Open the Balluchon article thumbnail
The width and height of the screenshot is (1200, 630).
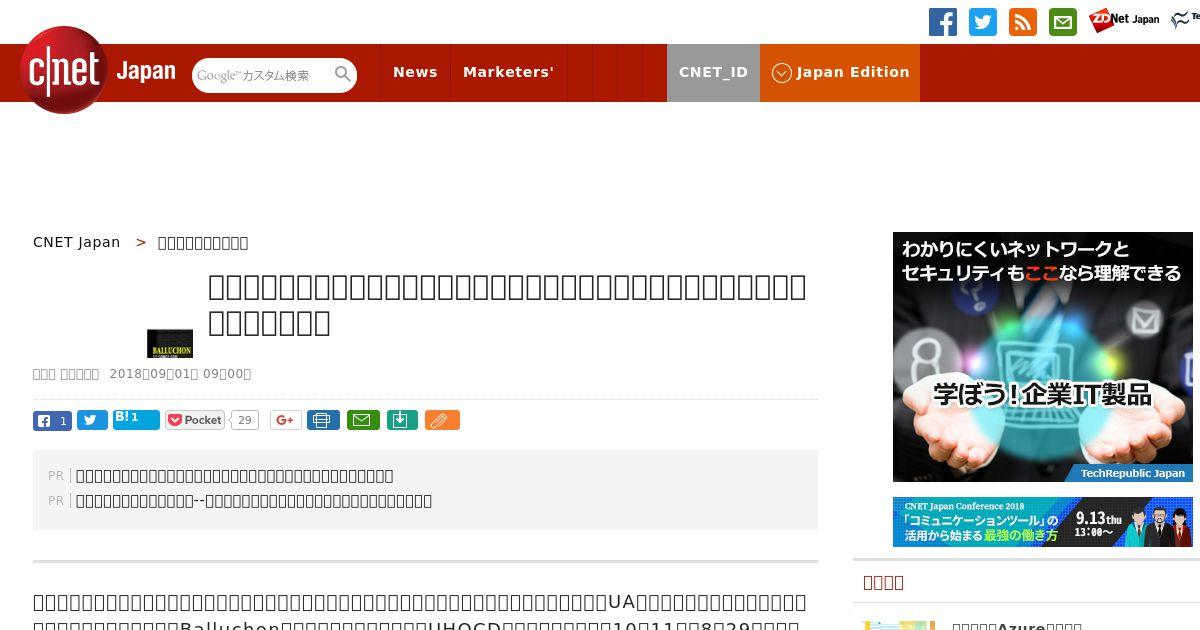click(170, 343)
